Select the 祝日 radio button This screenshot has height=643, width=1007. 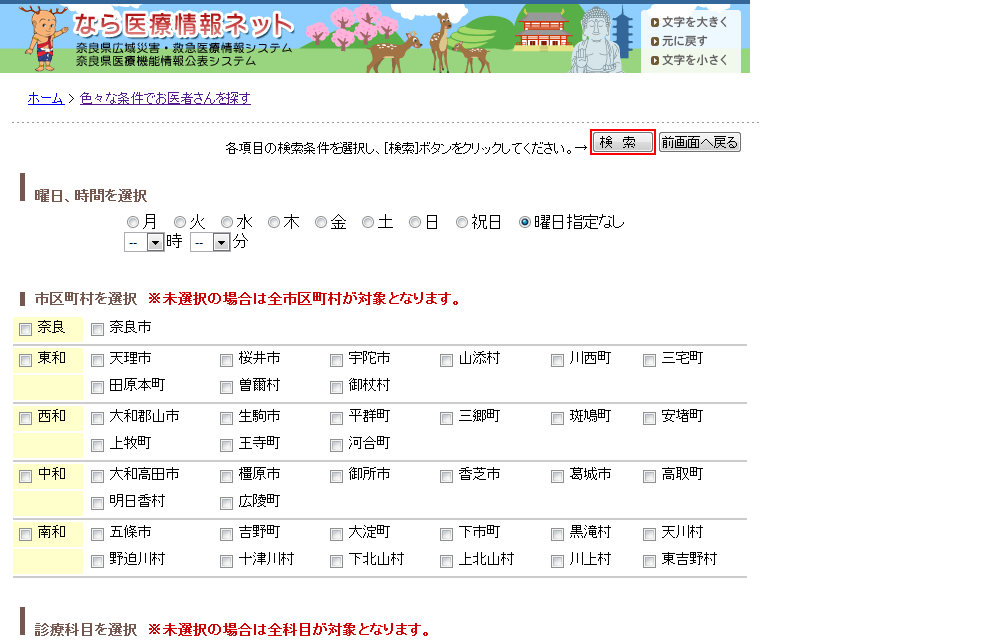click(x=462, y=222)
